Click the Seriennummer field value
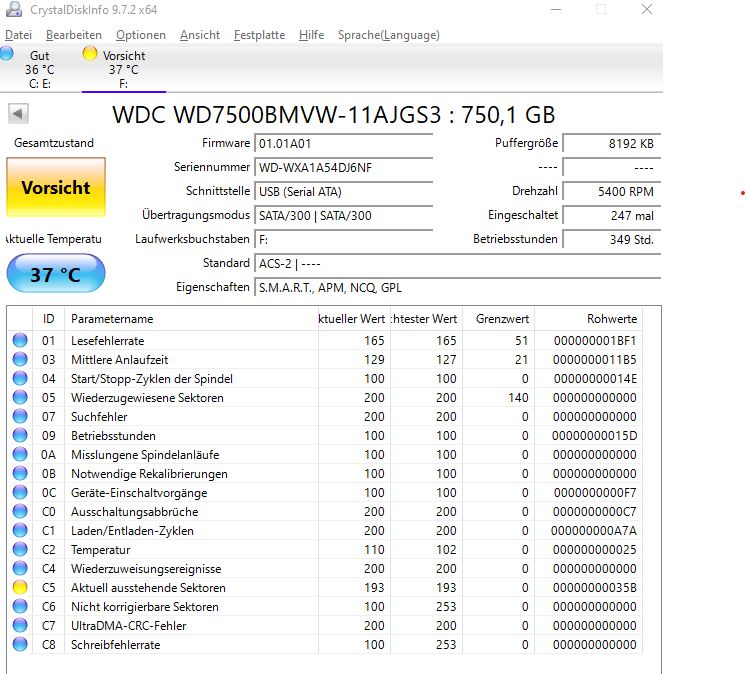 [344, 167]
